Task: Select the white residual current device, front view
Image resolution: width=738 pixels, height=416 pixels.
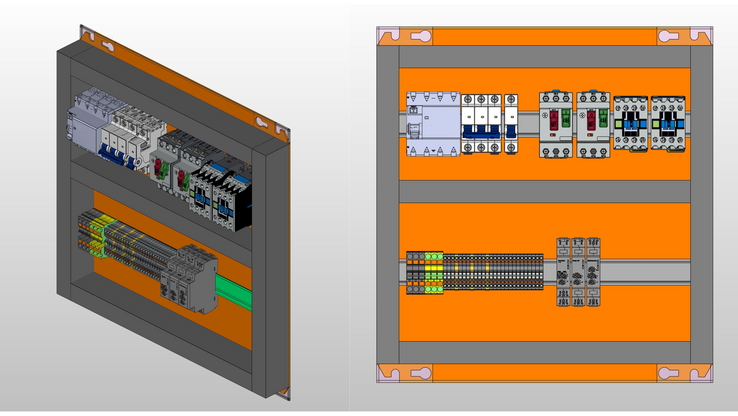Action: (x=432, y=125)
